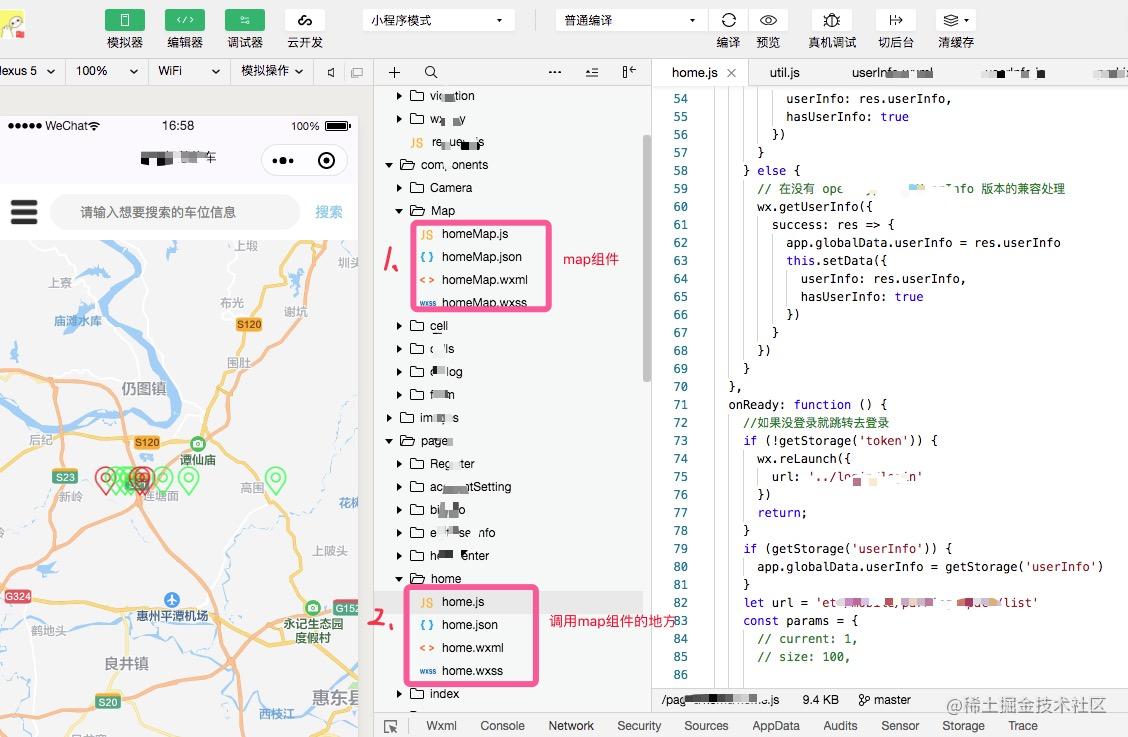Open homeMap.js file
This screenshot has height=737, width=1128.
tap(475, 234)
